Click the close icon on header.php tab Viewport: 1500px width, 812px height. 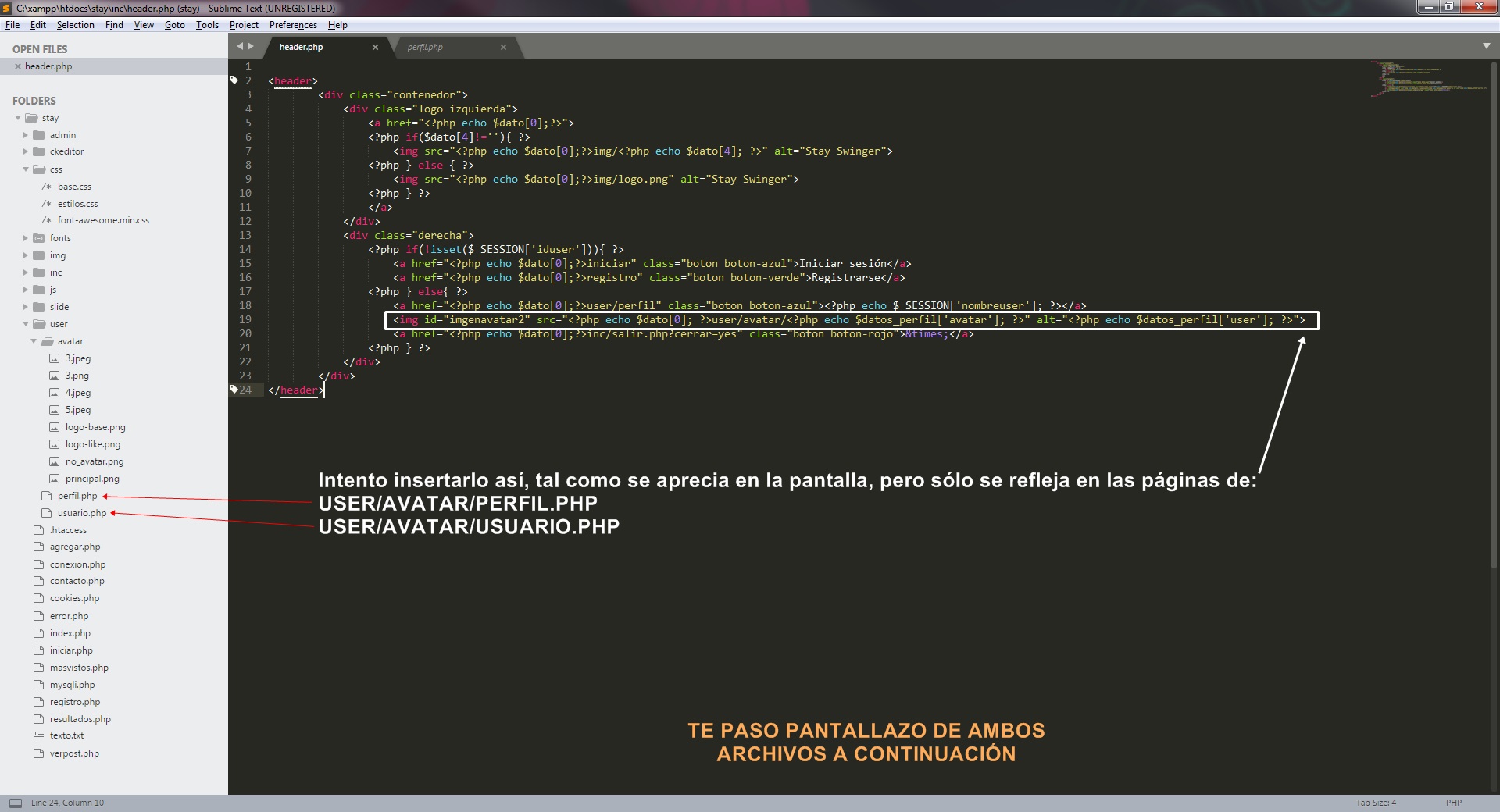pos(375,48)
